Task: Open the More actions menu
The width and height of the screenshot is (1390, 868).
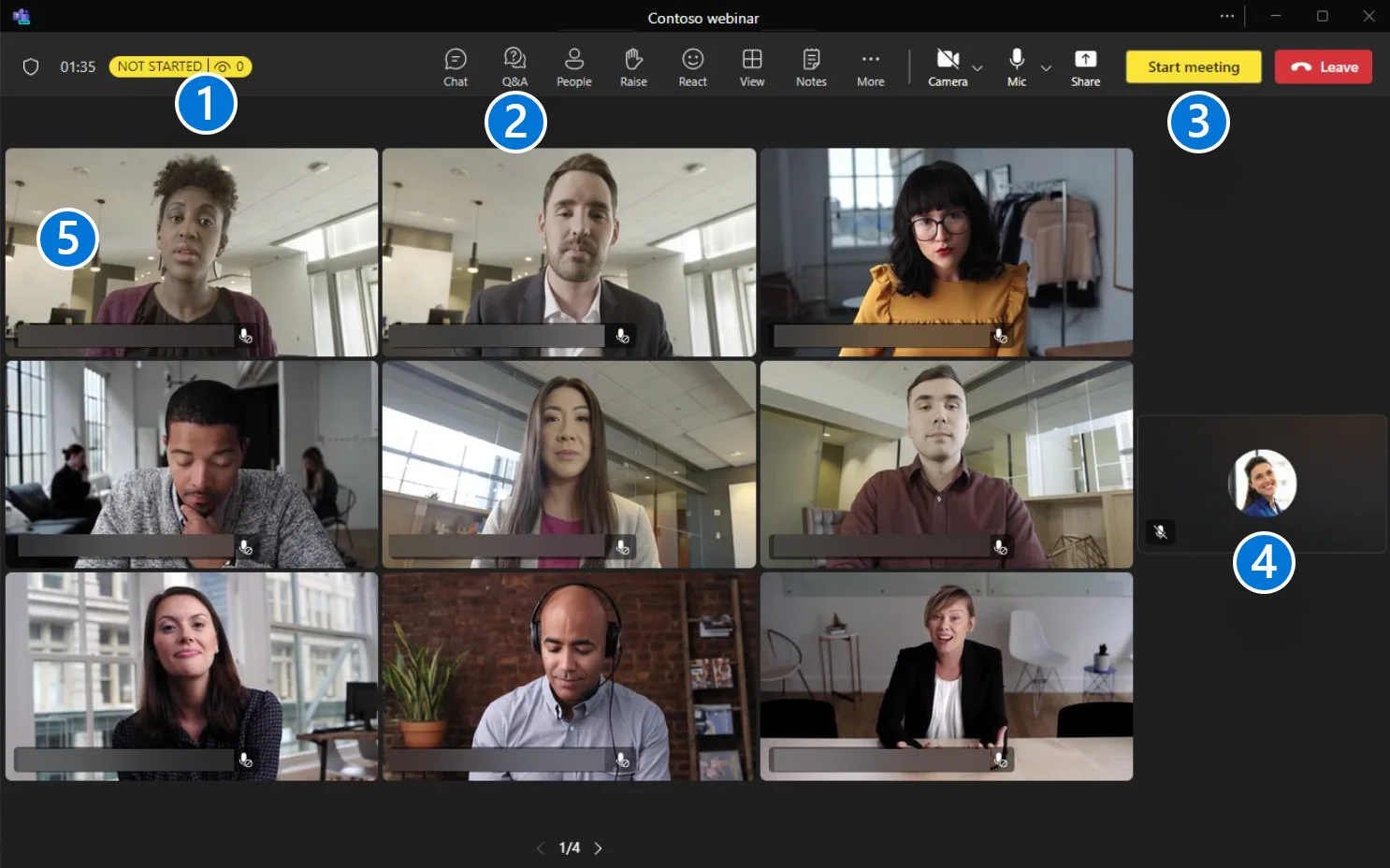Action: coord(870,67)
